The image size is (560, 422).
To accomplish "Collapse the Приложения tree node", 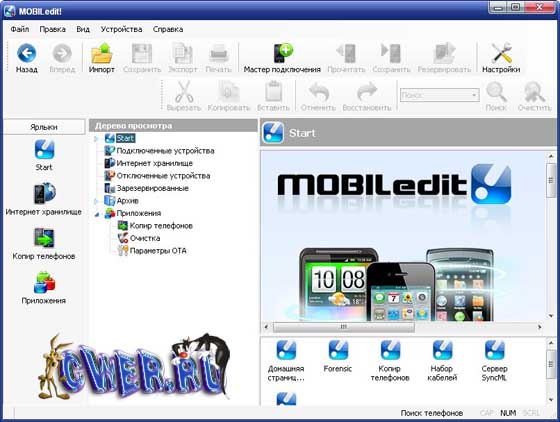I will click(96, 214).
